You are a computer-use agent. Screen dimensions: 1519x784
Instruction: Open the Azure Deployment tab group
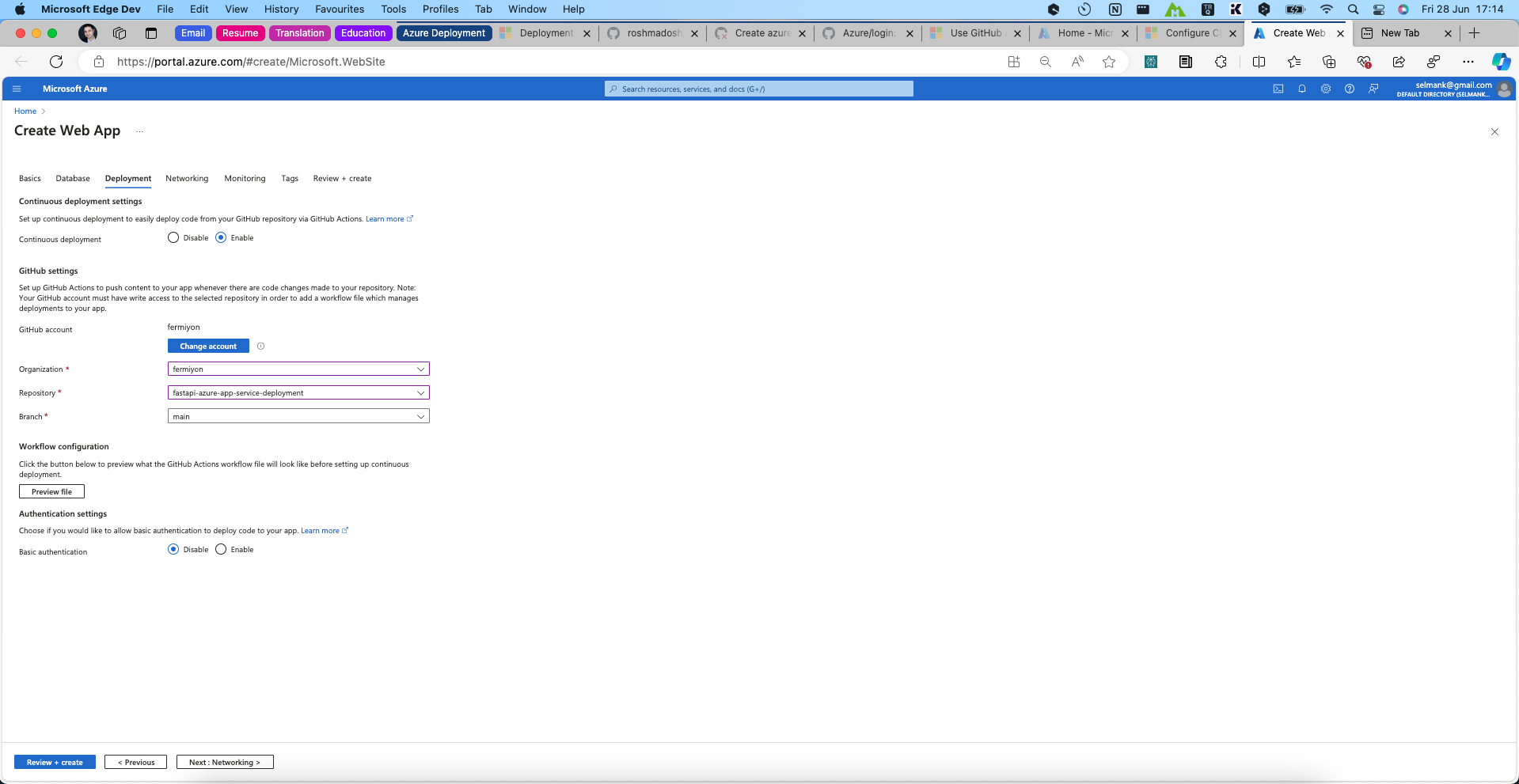pyautogui.click(x=443, y=33)
